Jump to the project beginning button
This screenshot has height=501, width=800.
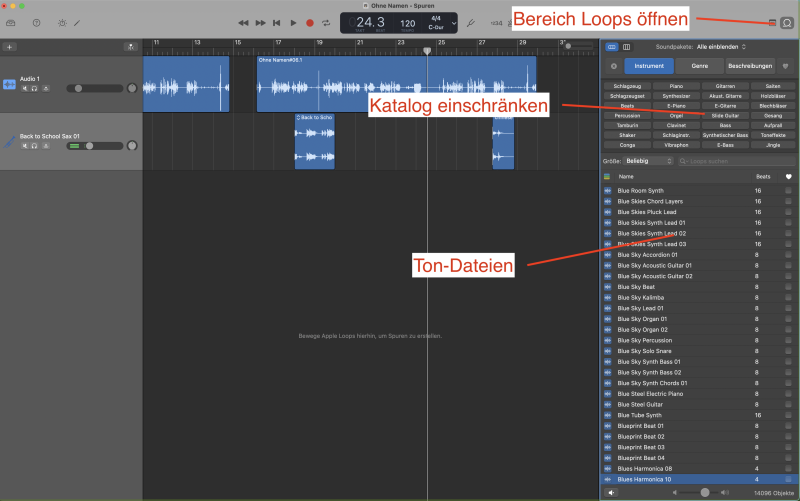(x=277, y=23)
